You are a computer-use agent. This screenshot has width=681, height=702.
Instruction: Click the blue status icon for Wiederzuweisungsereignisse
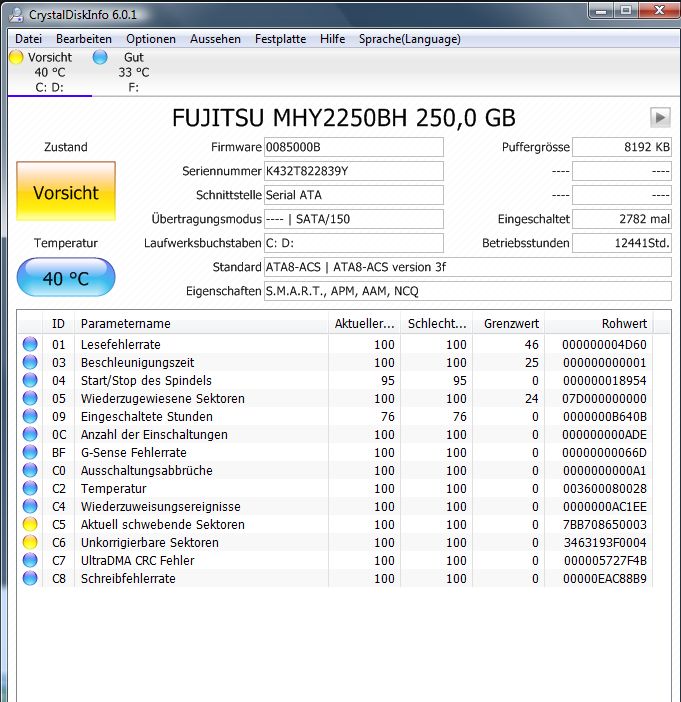tap(30, 506)
